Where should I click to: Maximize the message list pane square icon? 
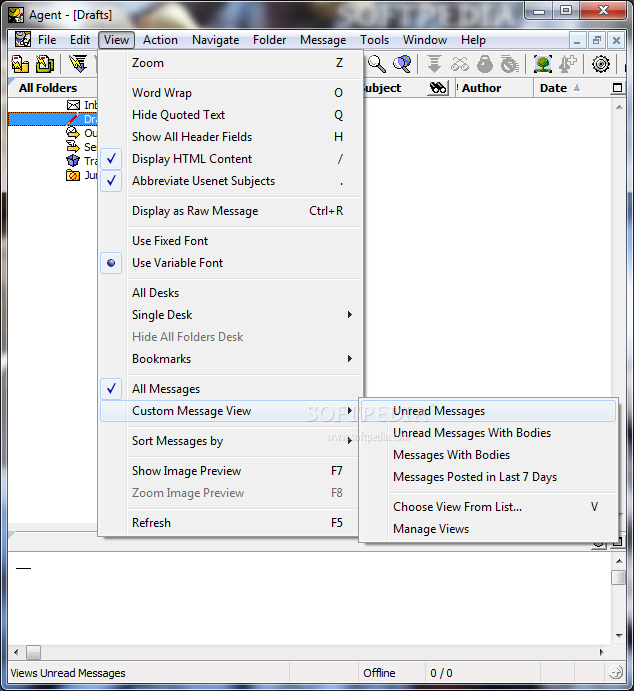tap(617, 88)
